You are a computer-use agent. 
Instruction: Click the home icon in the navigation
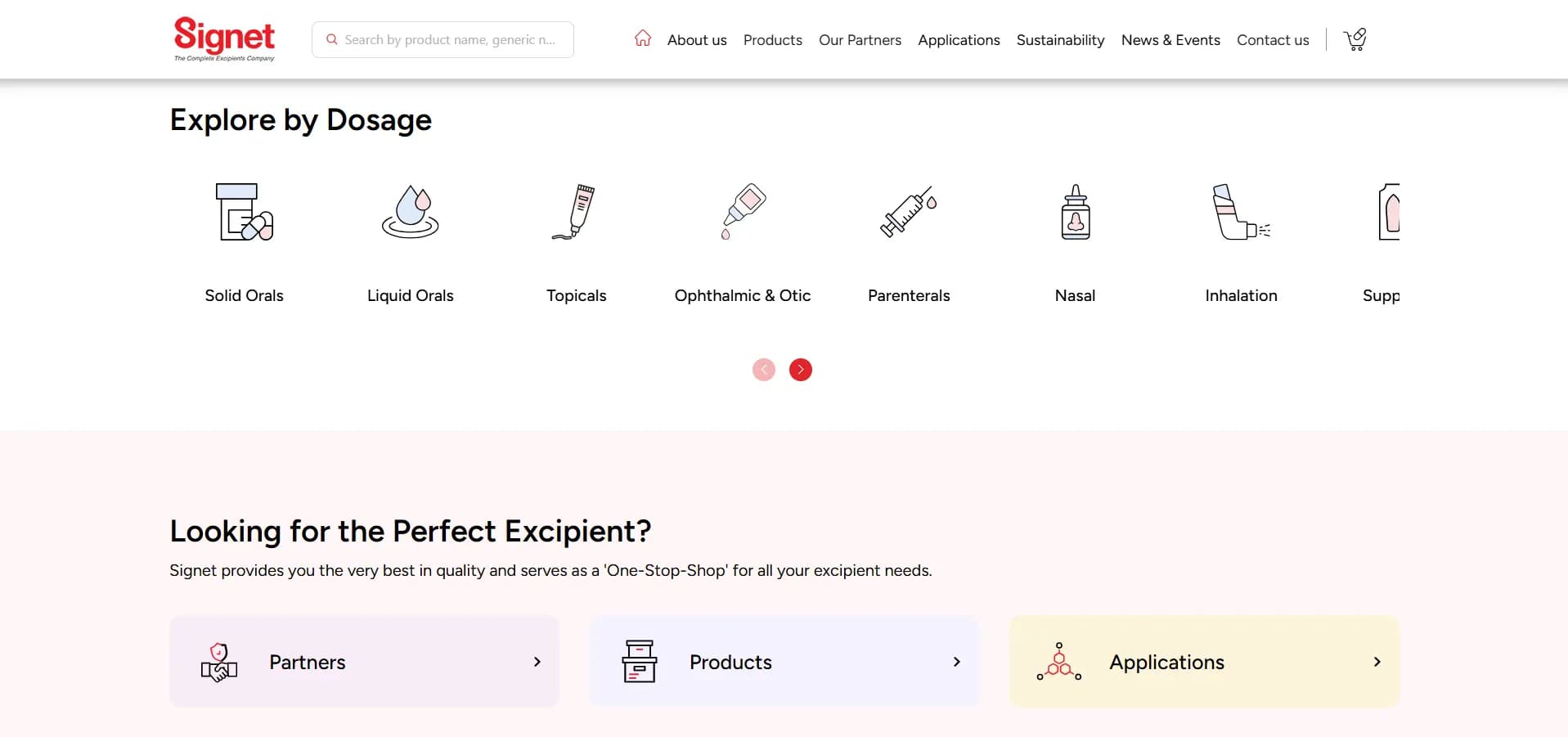pos(642,38)
